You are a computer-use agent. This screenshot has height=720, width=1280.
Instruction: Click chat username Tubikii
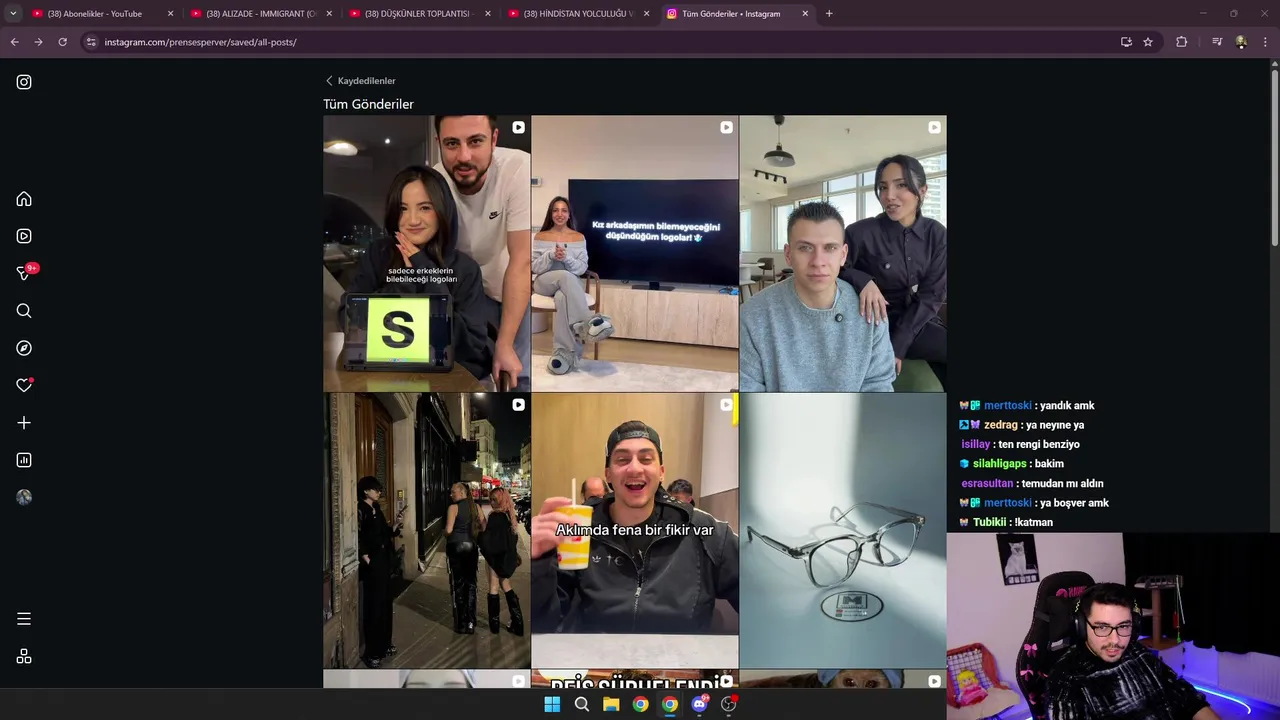tap(990, 522)
